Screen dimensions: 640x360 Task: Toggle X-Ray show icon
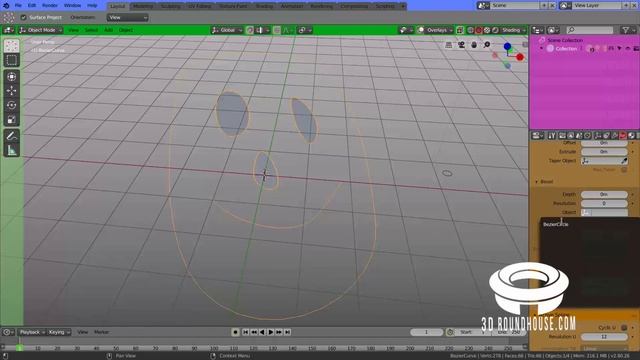(x=460, y=30)
